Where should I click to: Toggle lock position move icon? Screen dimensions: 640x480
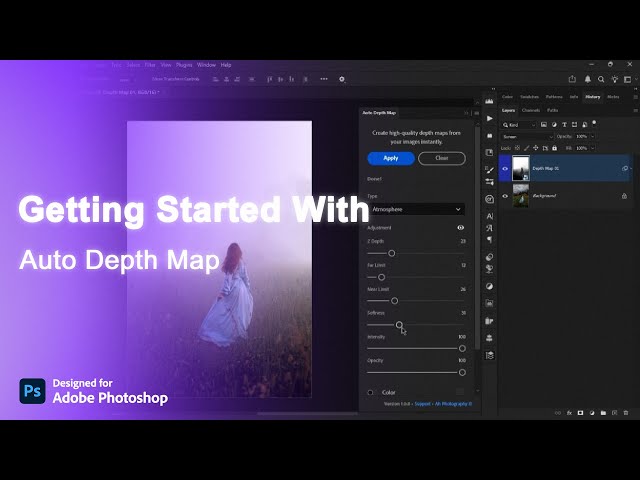(x=536, y=148)
